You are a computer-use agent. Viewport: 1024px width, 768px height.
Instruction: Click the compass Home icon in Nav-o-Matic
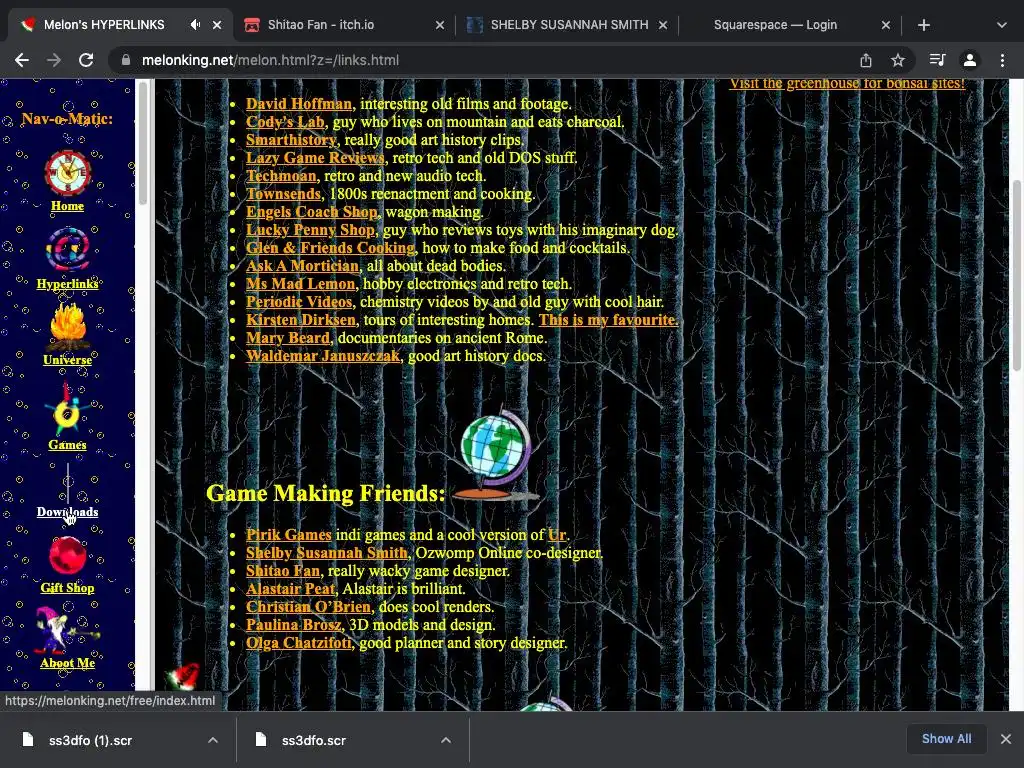click(67, 173)
